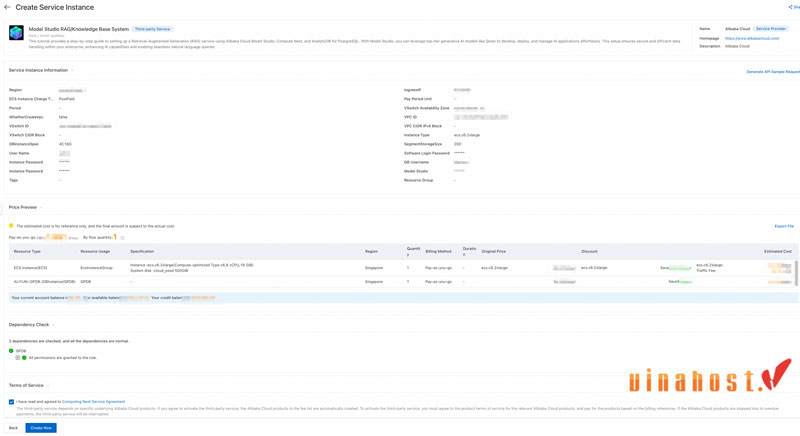Click the PostPaid value for ECS Instance Charge Type
Viewport: 800px width, 436px height.
click(x=66, y=99)
